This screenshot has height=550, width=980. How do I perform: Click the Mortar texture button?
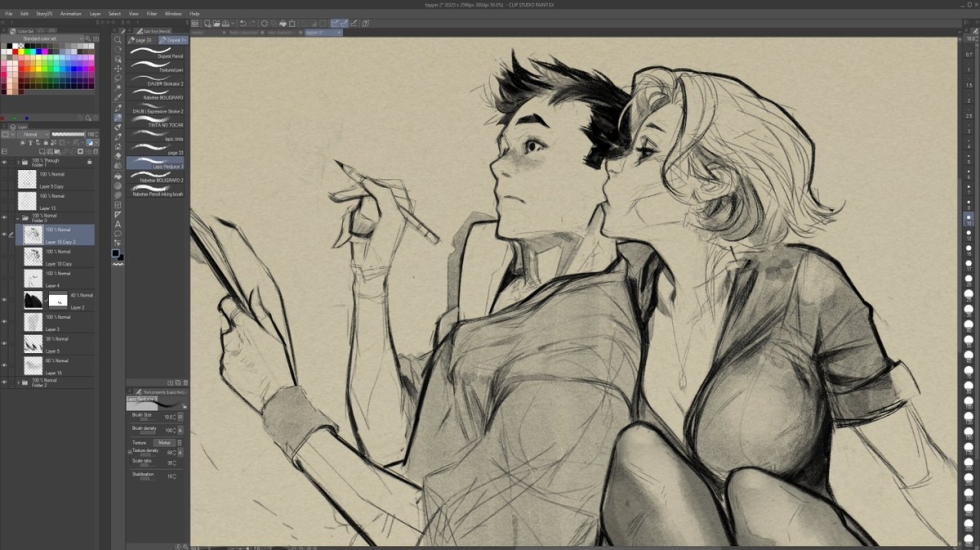tap(164, 443)
